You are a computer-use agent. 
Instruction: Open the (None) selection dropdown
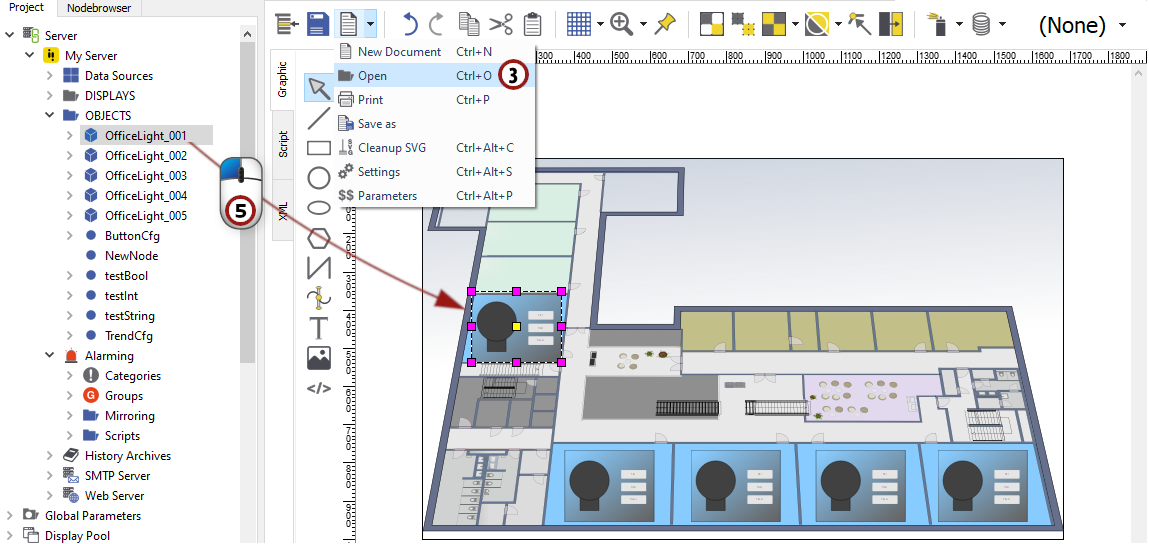pyautogui.click(x=1122, y=25)
